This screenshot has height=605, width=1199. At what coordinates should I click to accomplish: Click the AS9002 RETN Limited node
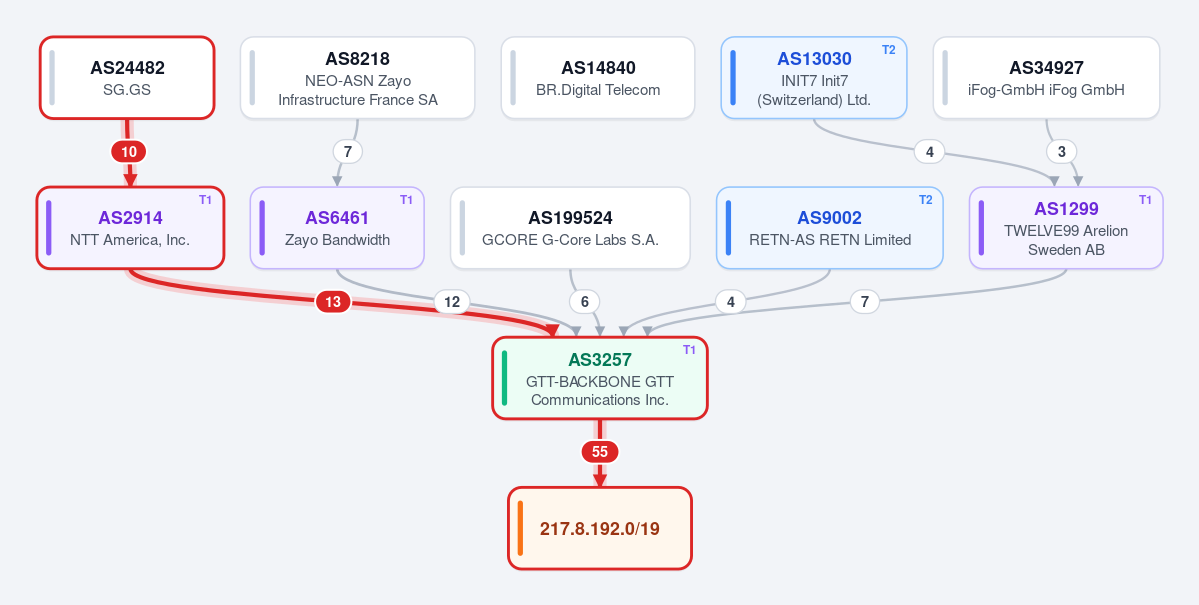tap(830, 228)
